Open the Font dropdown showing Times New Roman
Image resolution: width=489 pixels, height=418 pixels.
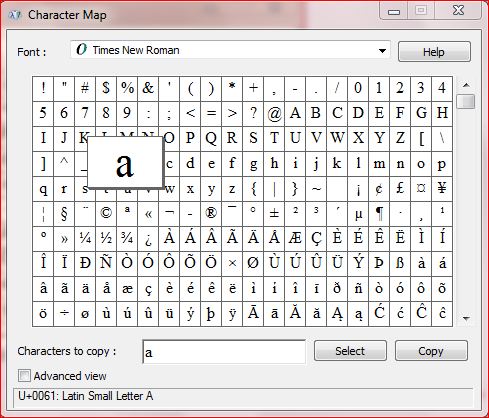[230, 50]
